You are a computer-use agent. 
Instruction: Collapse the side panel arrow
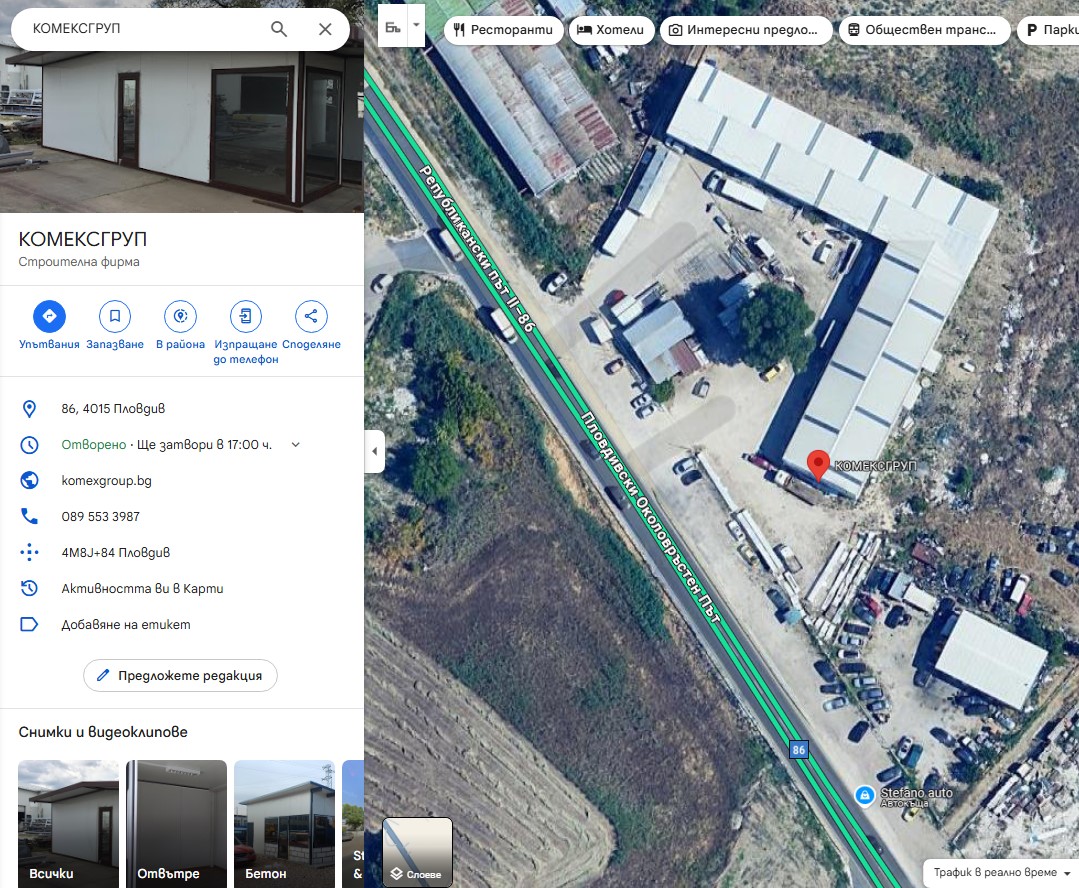point(374,452)
